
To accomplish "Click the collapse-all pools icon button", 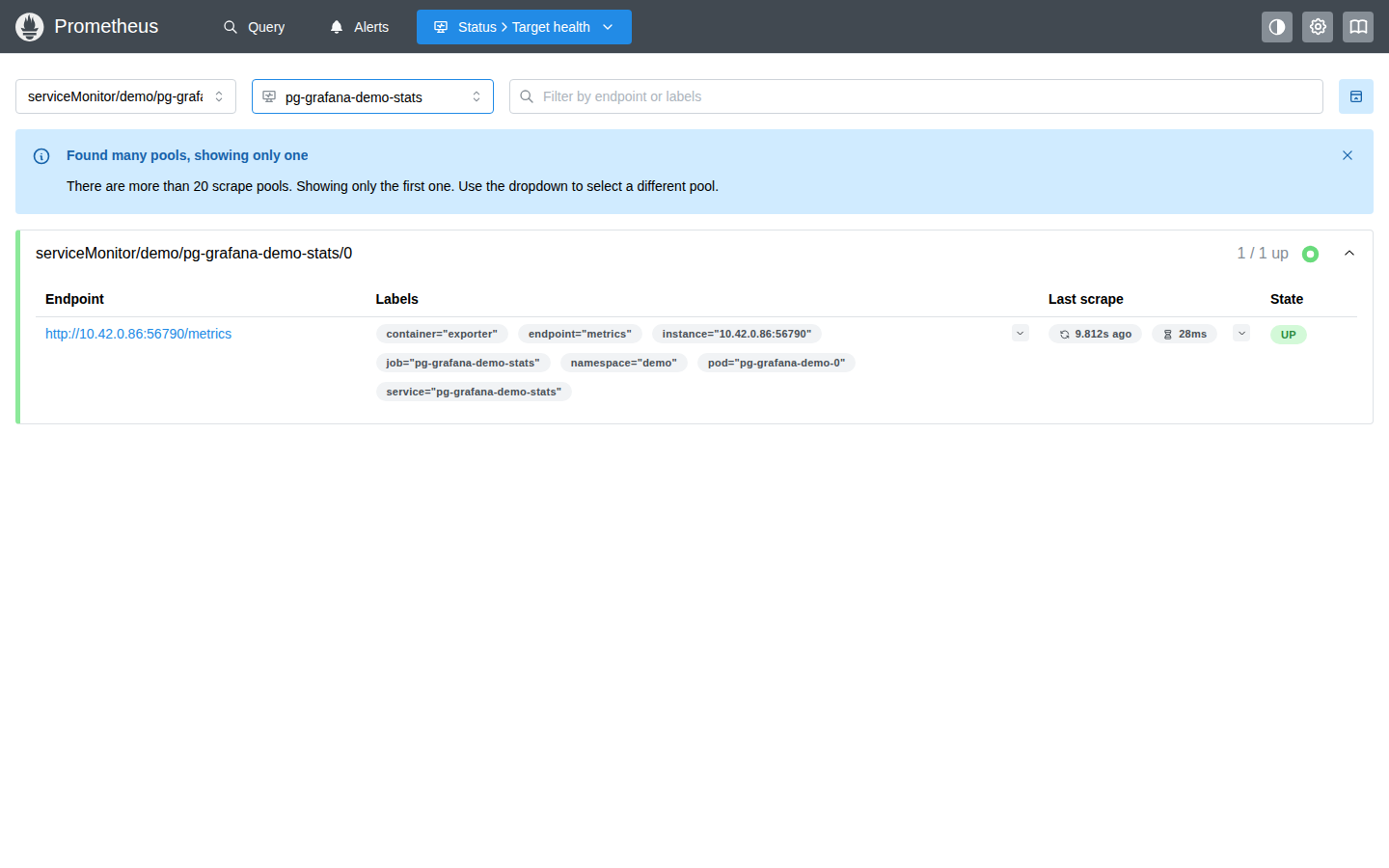I will click(x=1356, y=96).
